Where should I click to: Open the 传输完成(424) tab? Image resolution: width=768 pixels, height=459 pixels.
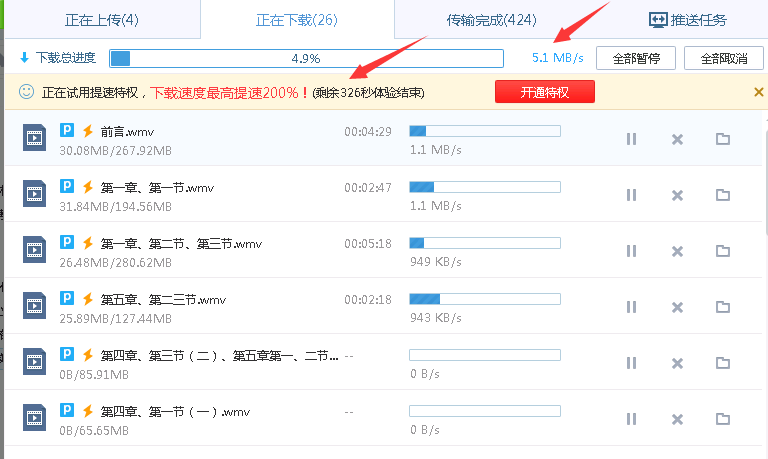coord(491,20)
